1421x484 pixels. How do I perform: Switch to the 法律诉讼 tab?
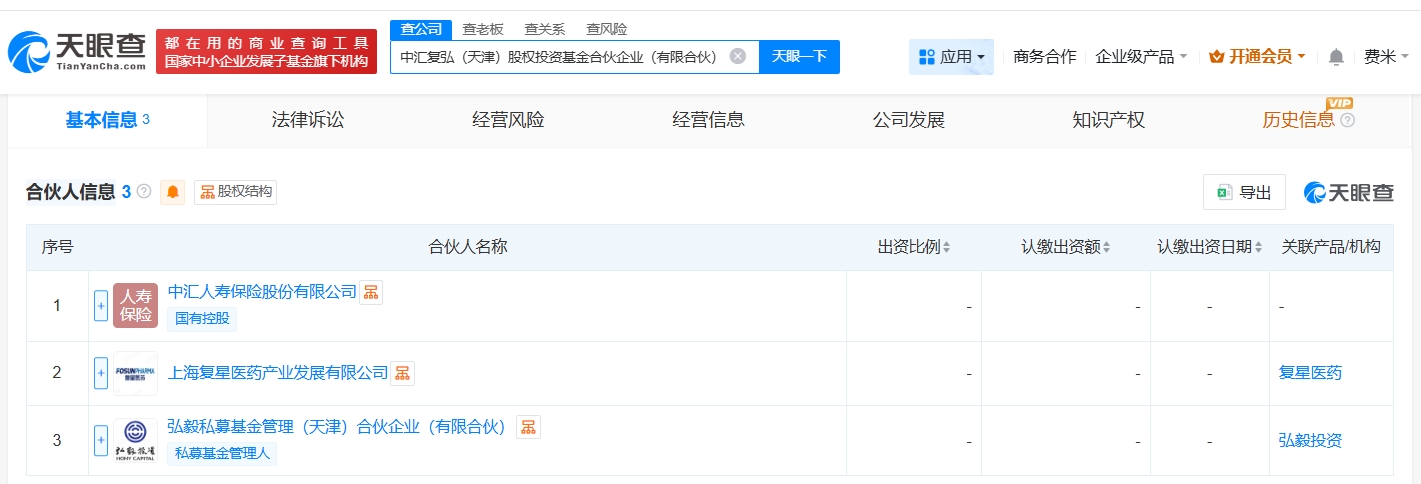coord(308,121)
